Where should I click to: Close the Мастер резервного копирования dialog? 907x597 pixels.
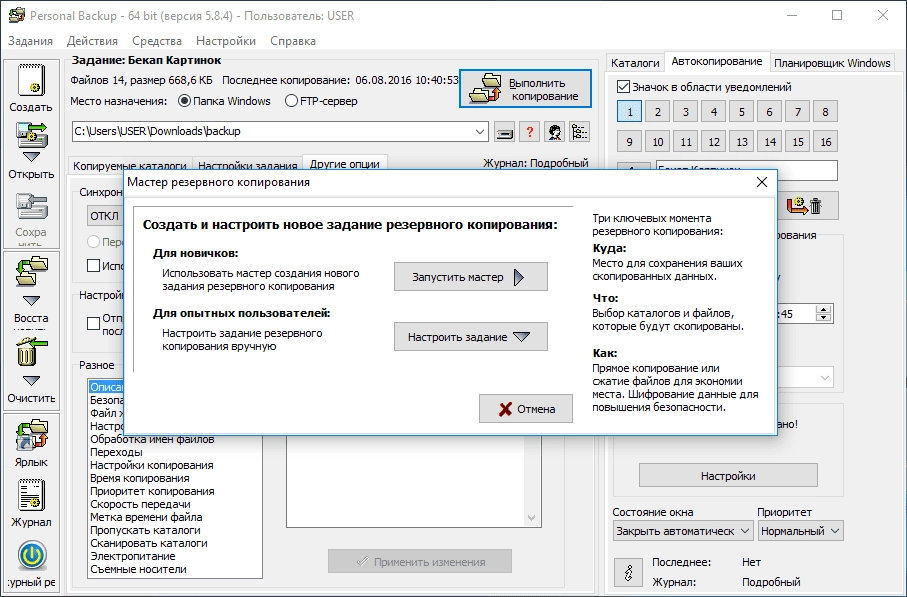pyautogui.click(x=762, y=182)
